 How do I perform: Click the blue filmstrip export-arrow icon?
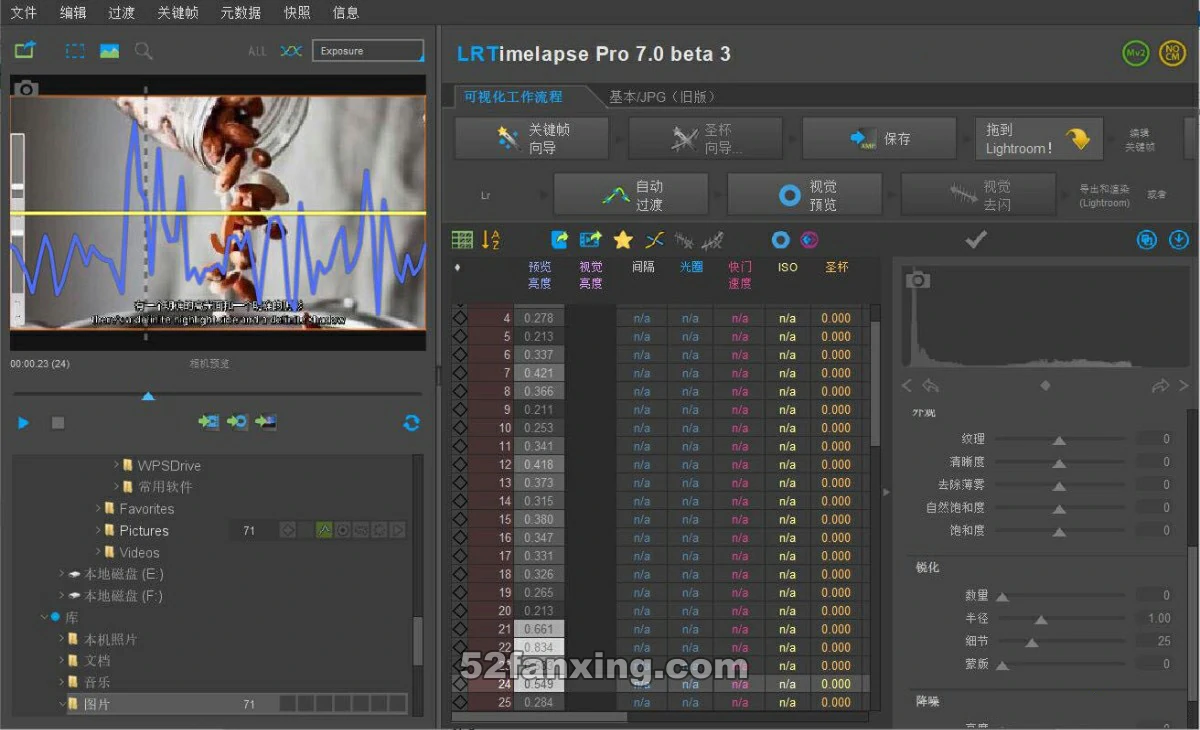591,240
